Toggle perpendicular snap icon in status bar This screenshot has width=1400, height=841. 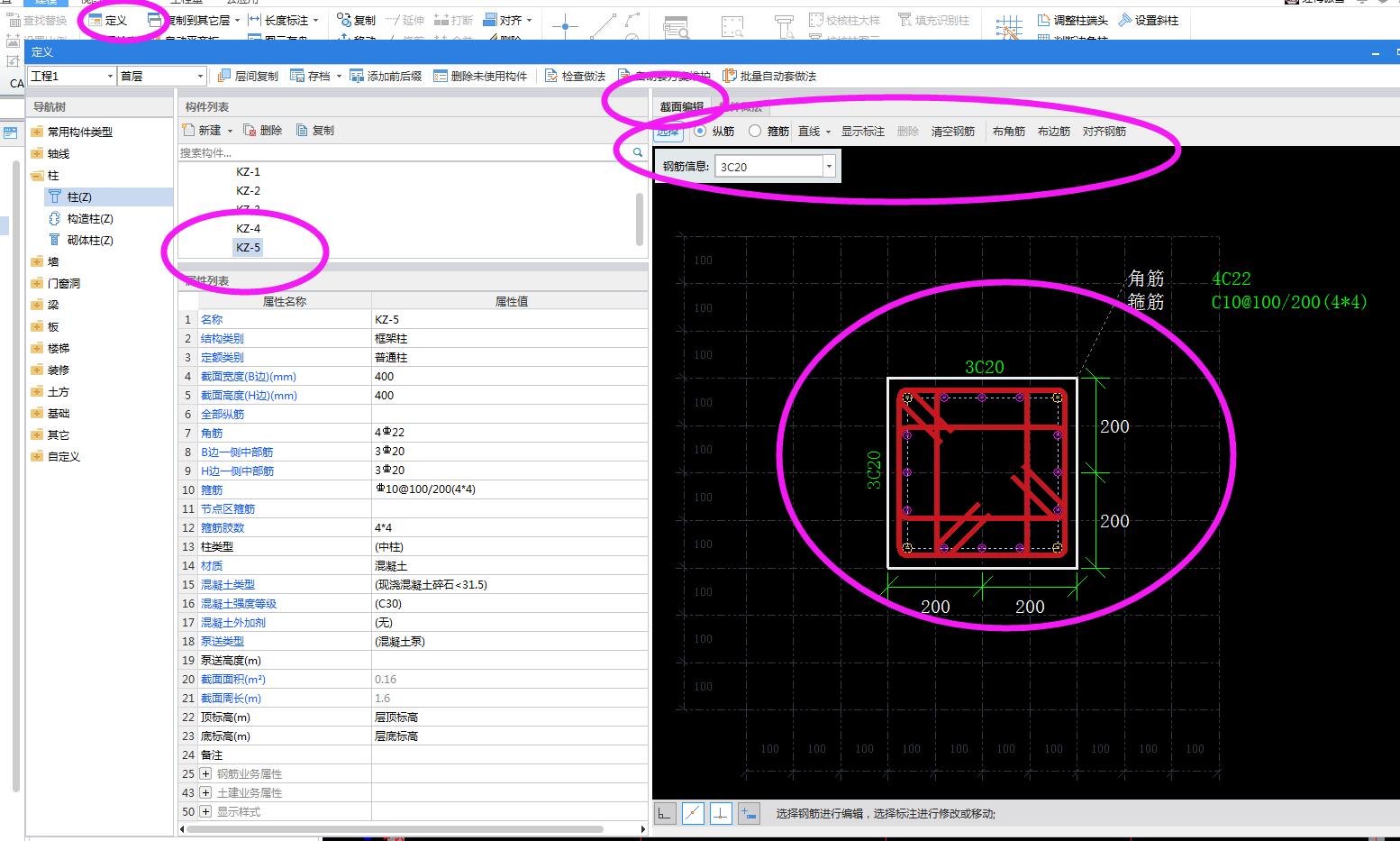coord(721,813)
